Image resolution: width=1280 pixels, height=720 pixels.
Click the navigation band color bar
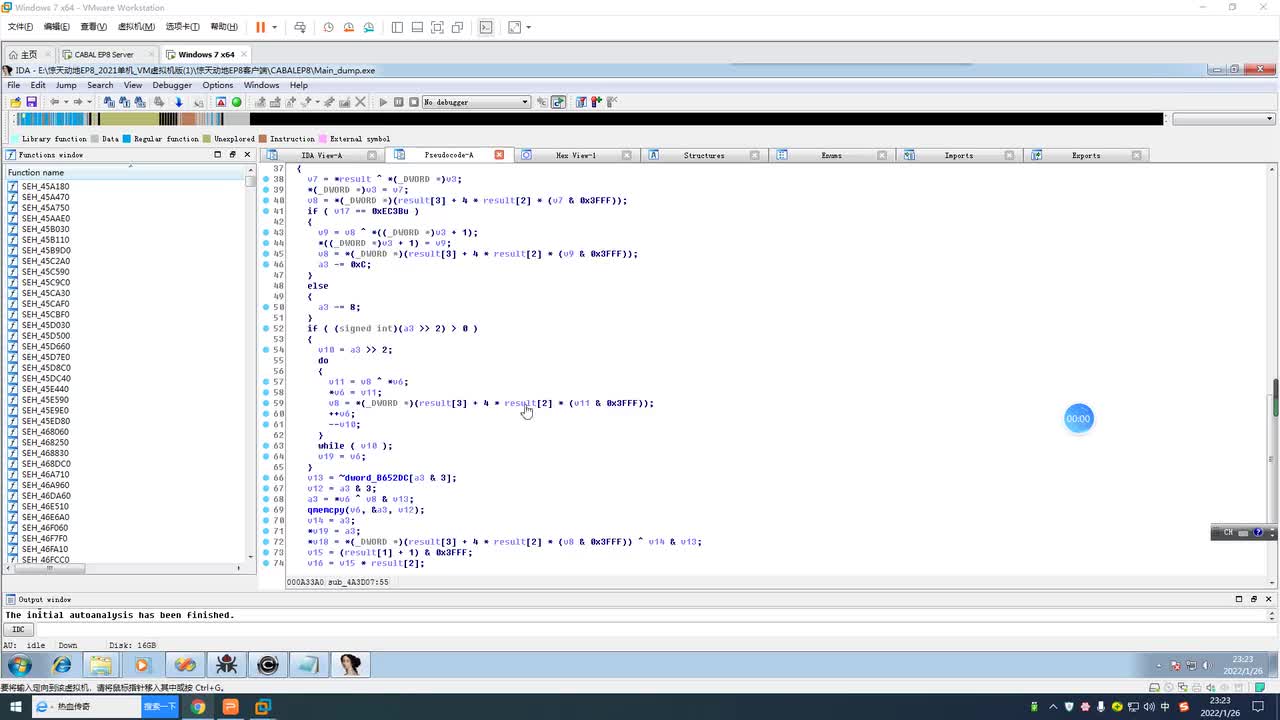590,119
